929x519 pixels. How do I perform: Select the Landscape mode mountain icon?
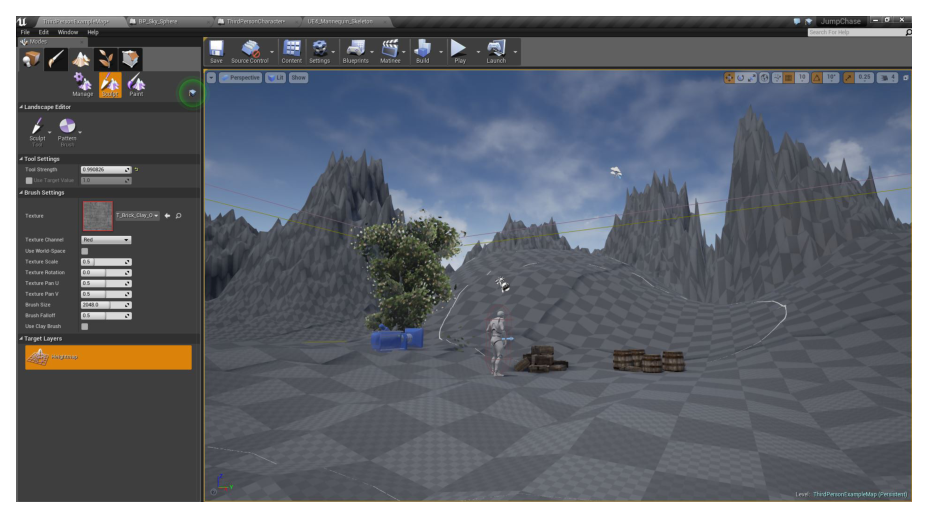point(81,59)
